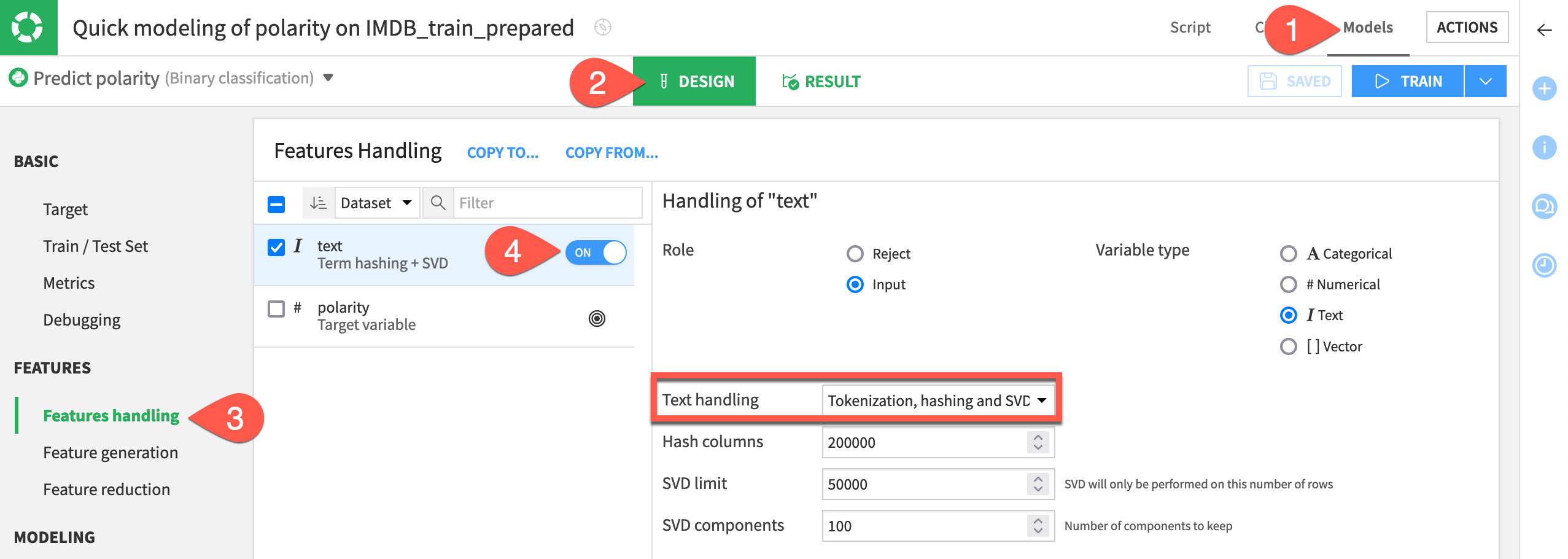This screenshot has width=1568, height=559.
Task: Click the plus icon in the right sidebar
Action: [1545, 89]
